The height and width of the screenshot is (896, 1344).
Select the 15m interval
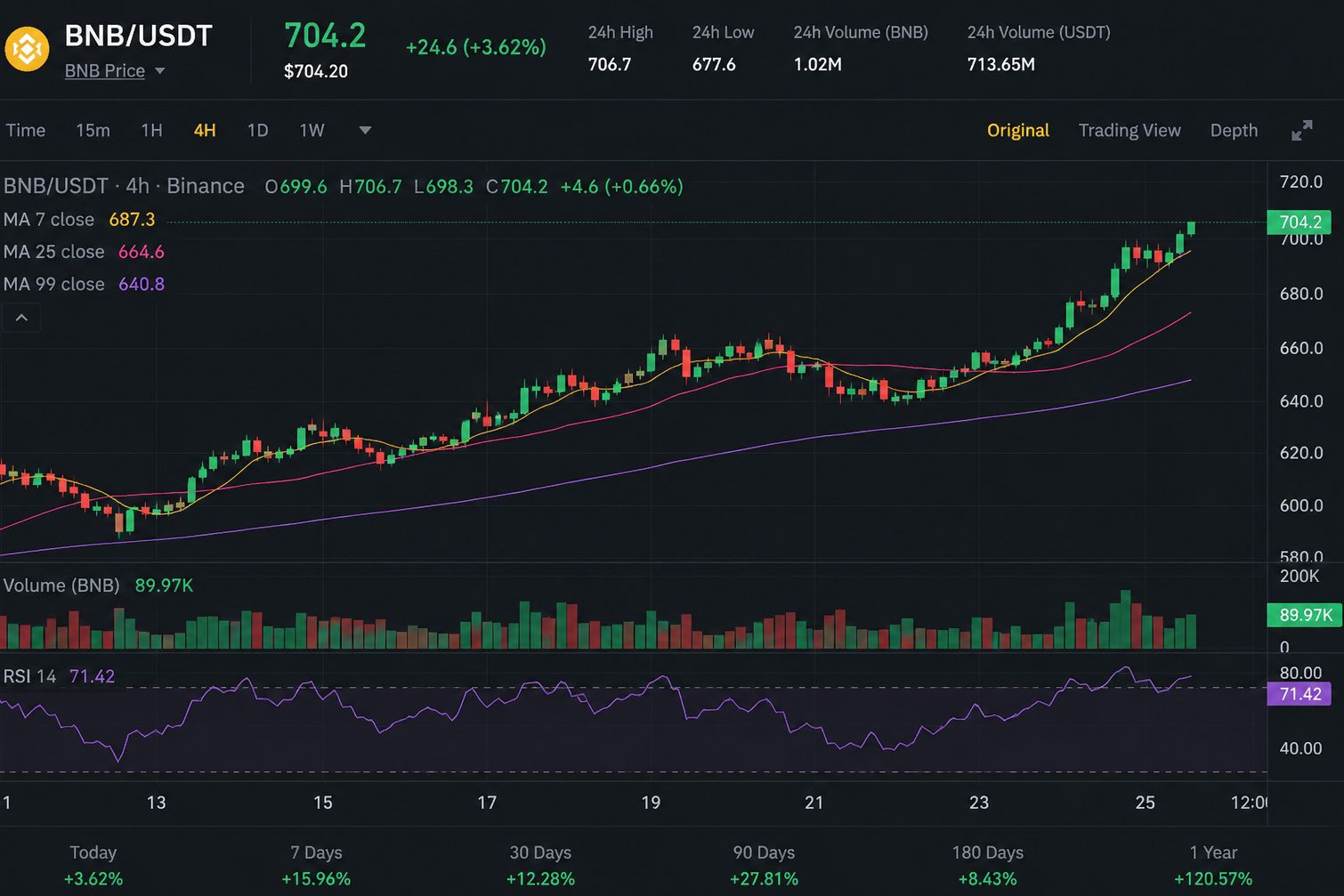(x=93, y=131)
